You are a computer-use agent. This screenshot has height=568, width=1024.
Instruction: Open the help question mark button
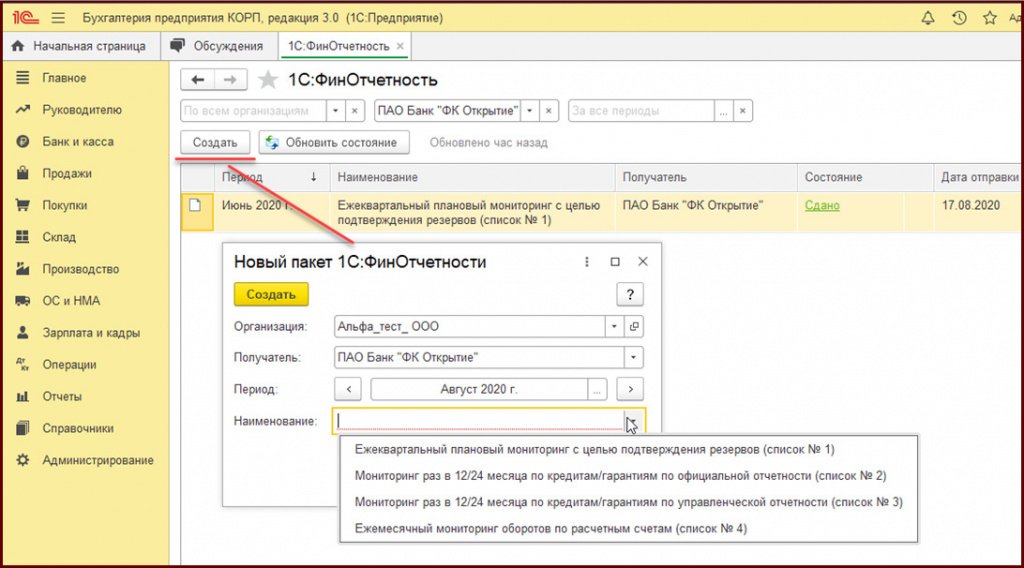[x=629, y=294]
